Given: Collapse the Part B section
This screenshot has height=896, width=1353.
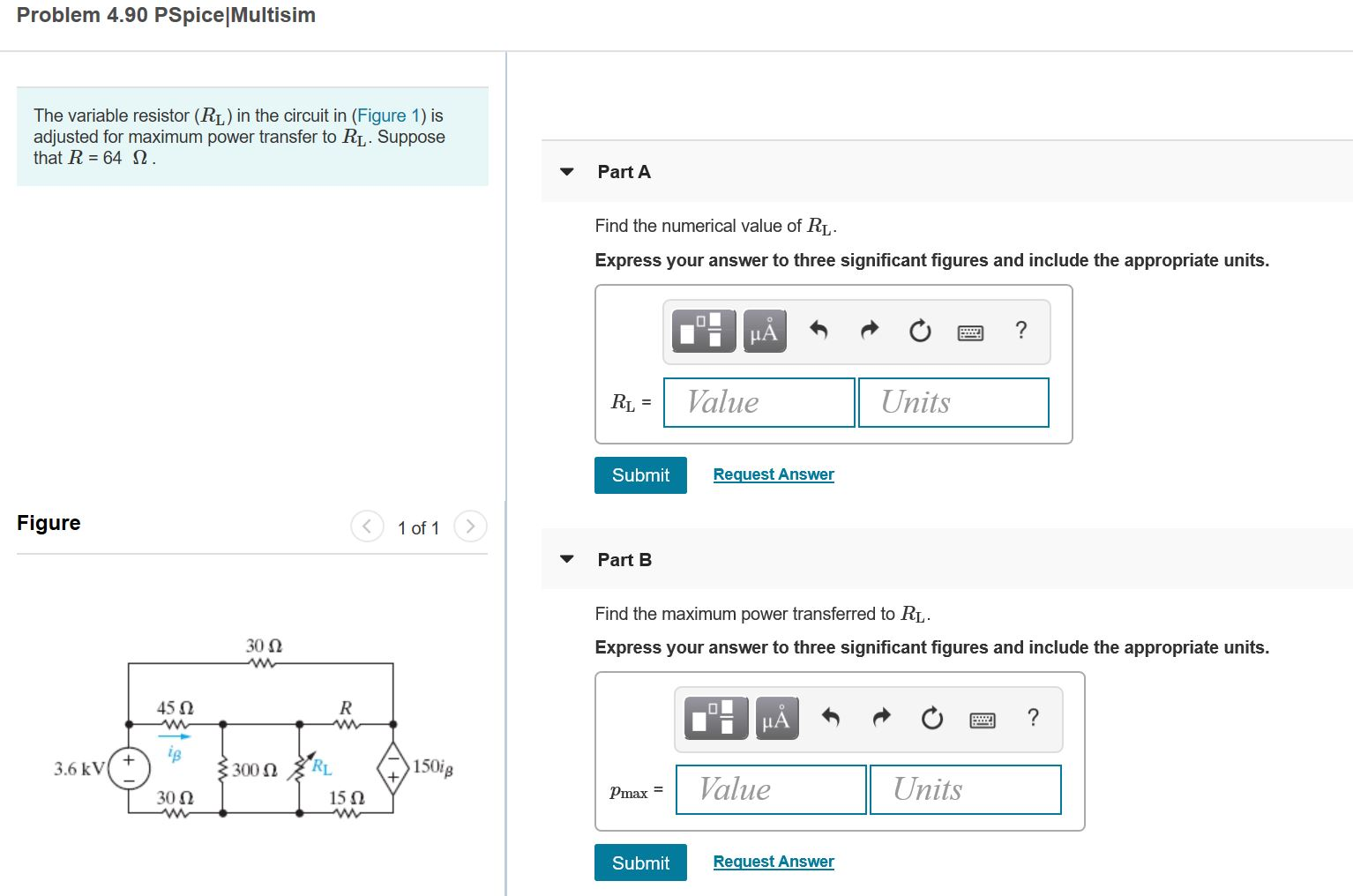Looking at the screenshot, I should (567, 559).
